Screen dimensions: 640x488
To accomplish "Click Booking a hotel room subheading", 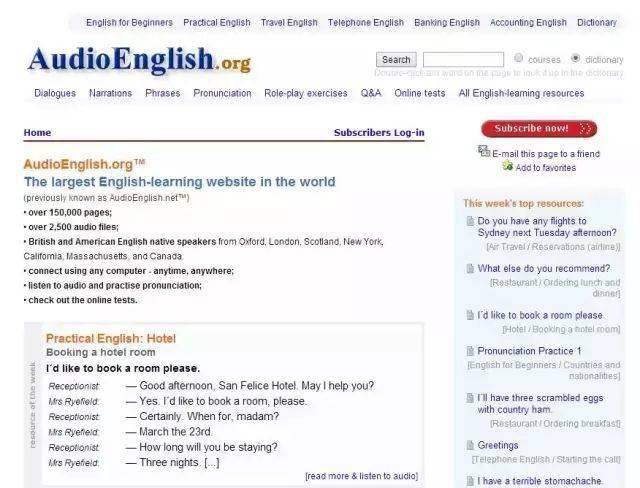I will coord(101,352).
